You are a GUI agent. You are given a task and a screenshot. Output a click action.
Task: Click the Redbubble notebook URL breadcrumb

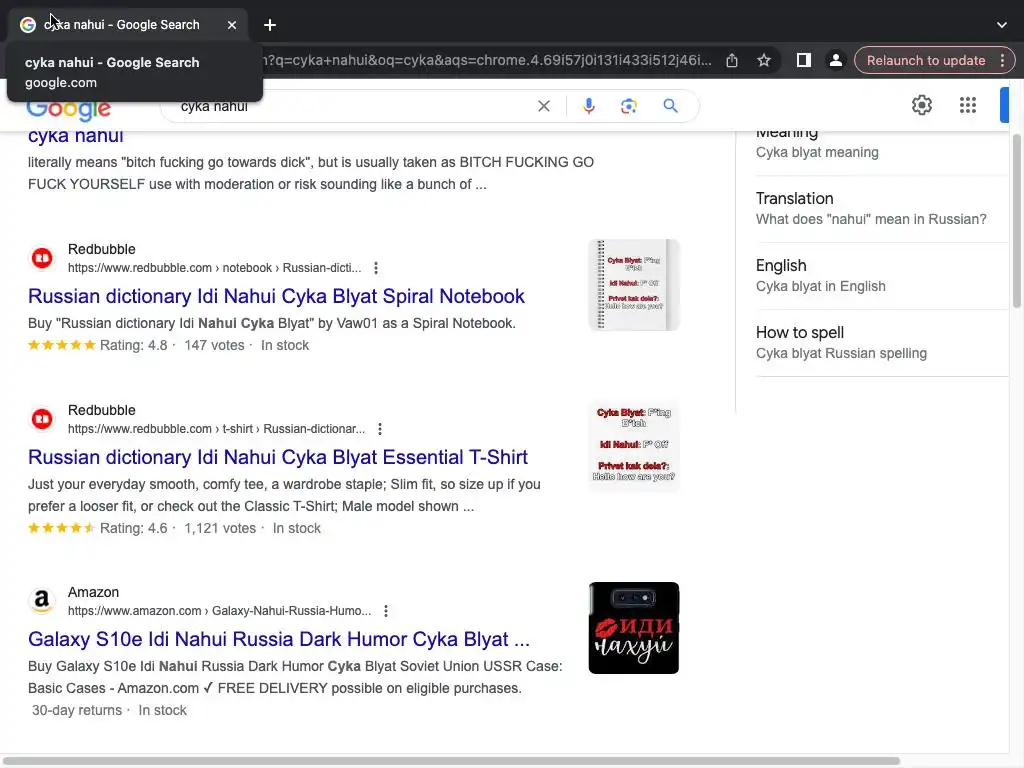(214, 268)
